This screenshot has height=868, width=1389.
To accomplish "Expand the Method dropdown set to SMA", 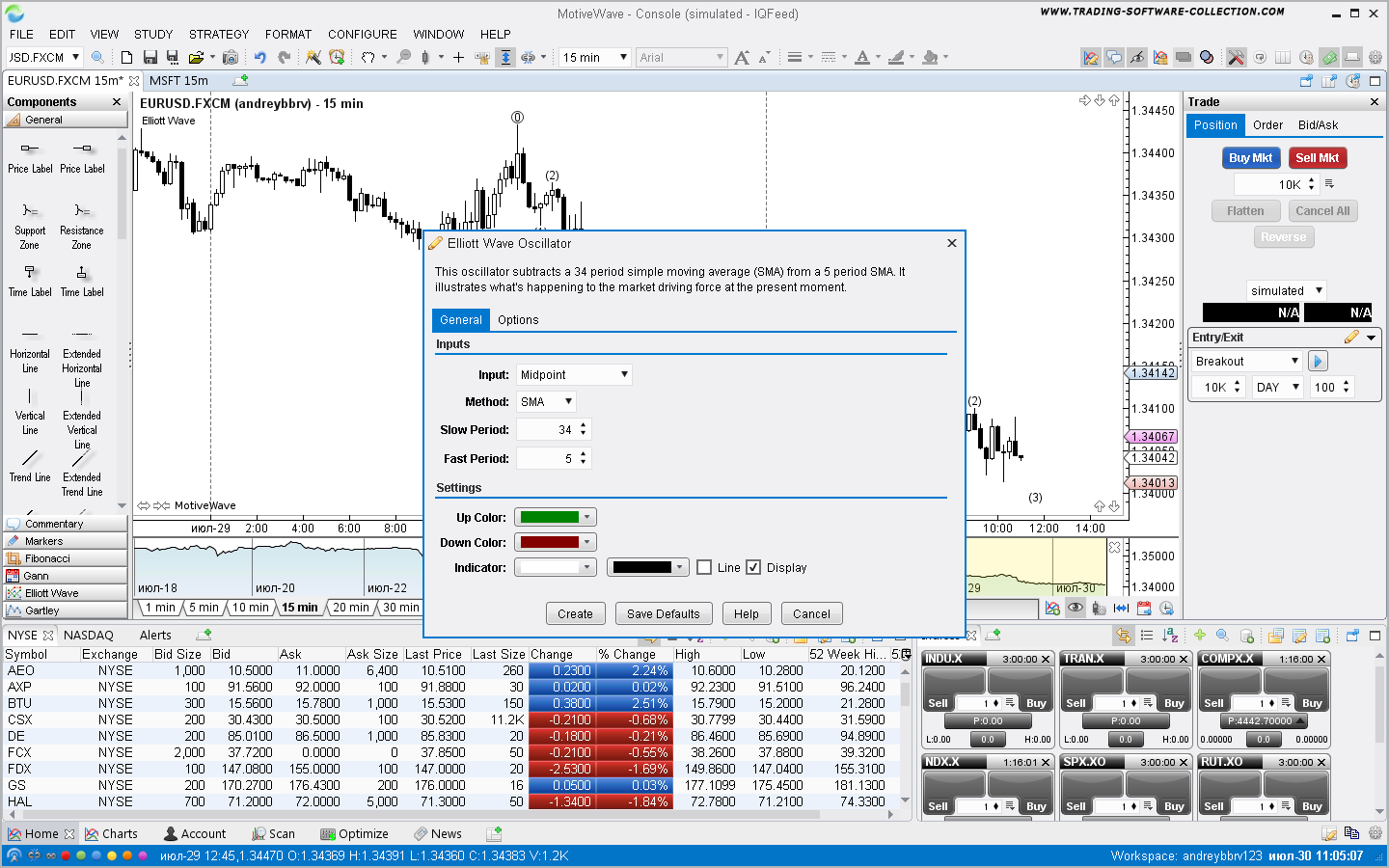I will pyautogui.click(x=547, y=402).
